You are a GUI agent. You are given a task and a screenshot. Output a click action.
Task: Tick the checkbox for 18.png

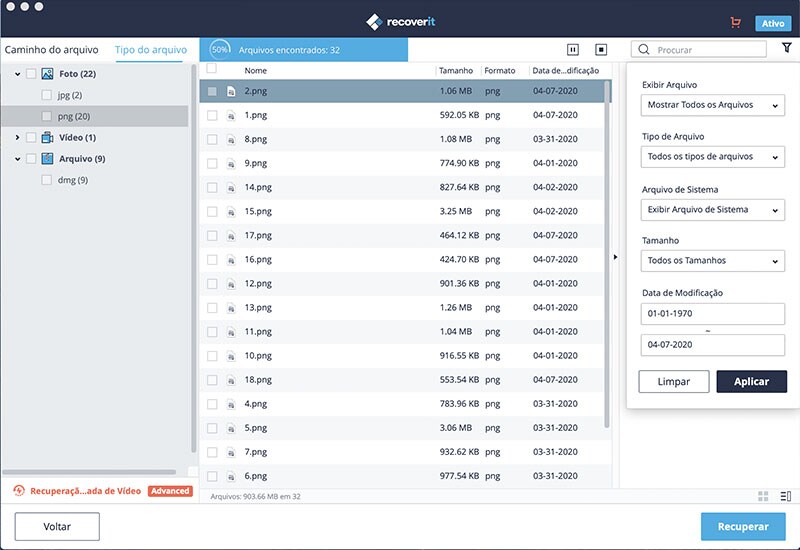point(212,380)
